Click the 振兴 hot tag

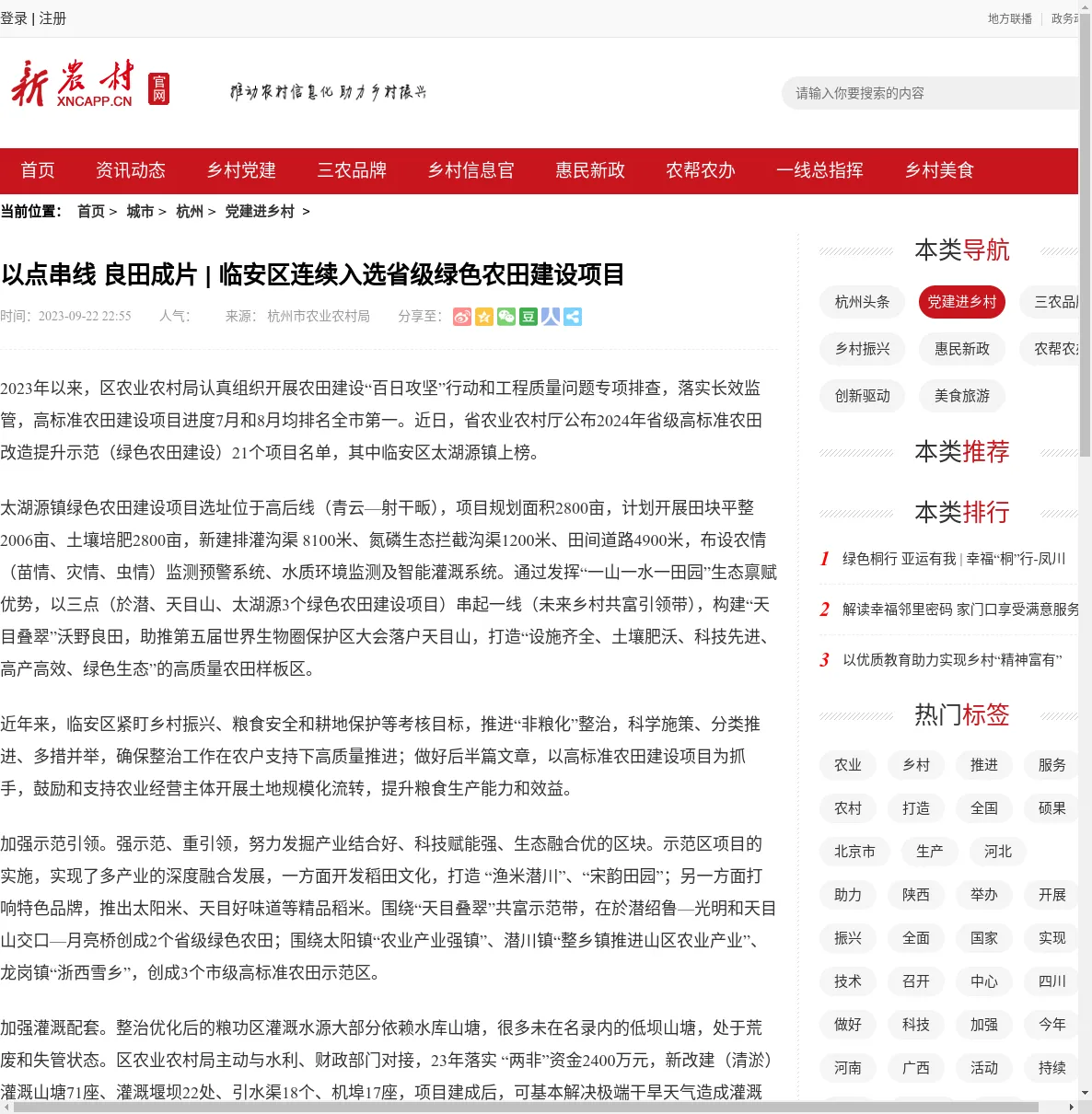coord(848,938)
